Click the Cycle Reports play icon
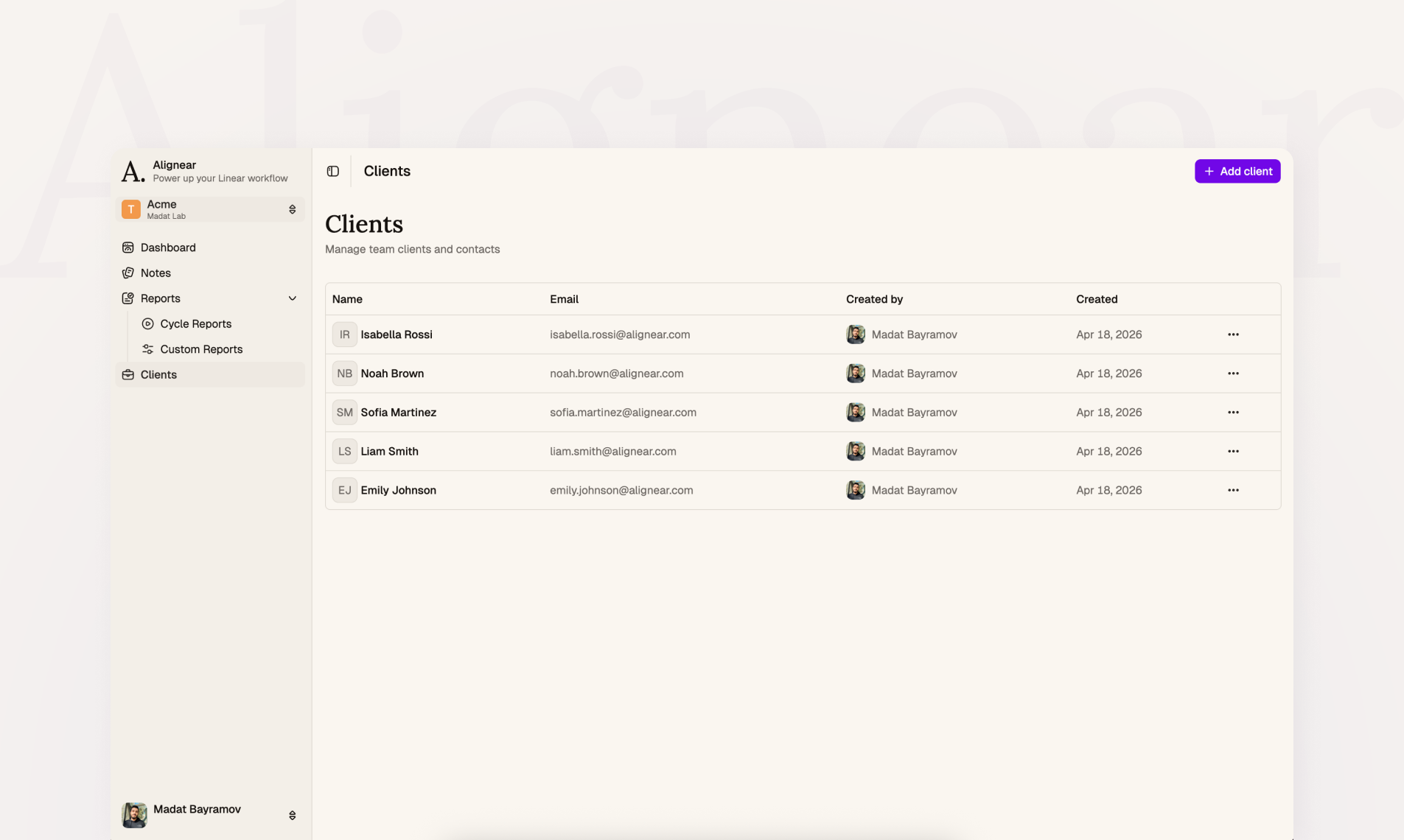Image resolution: width=1404 pixels, height=840 pixels. point(147,323)
